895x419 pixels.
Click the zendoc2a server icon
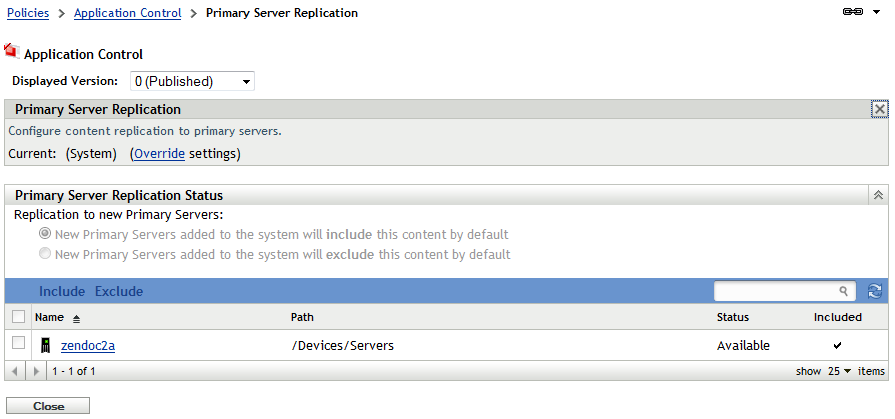[45, 346]
